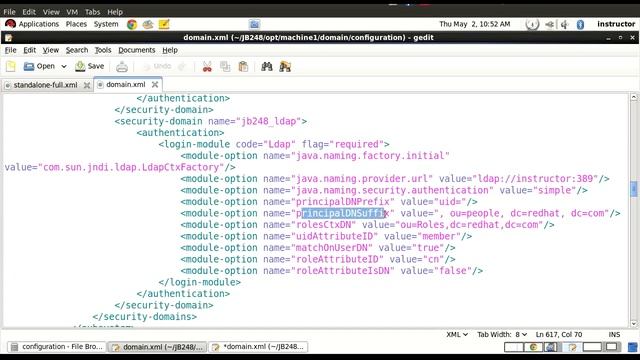Select the domain.xml document tab
Image resolution: width=640 pixels, height=360 pixels.
pos(126,84)
